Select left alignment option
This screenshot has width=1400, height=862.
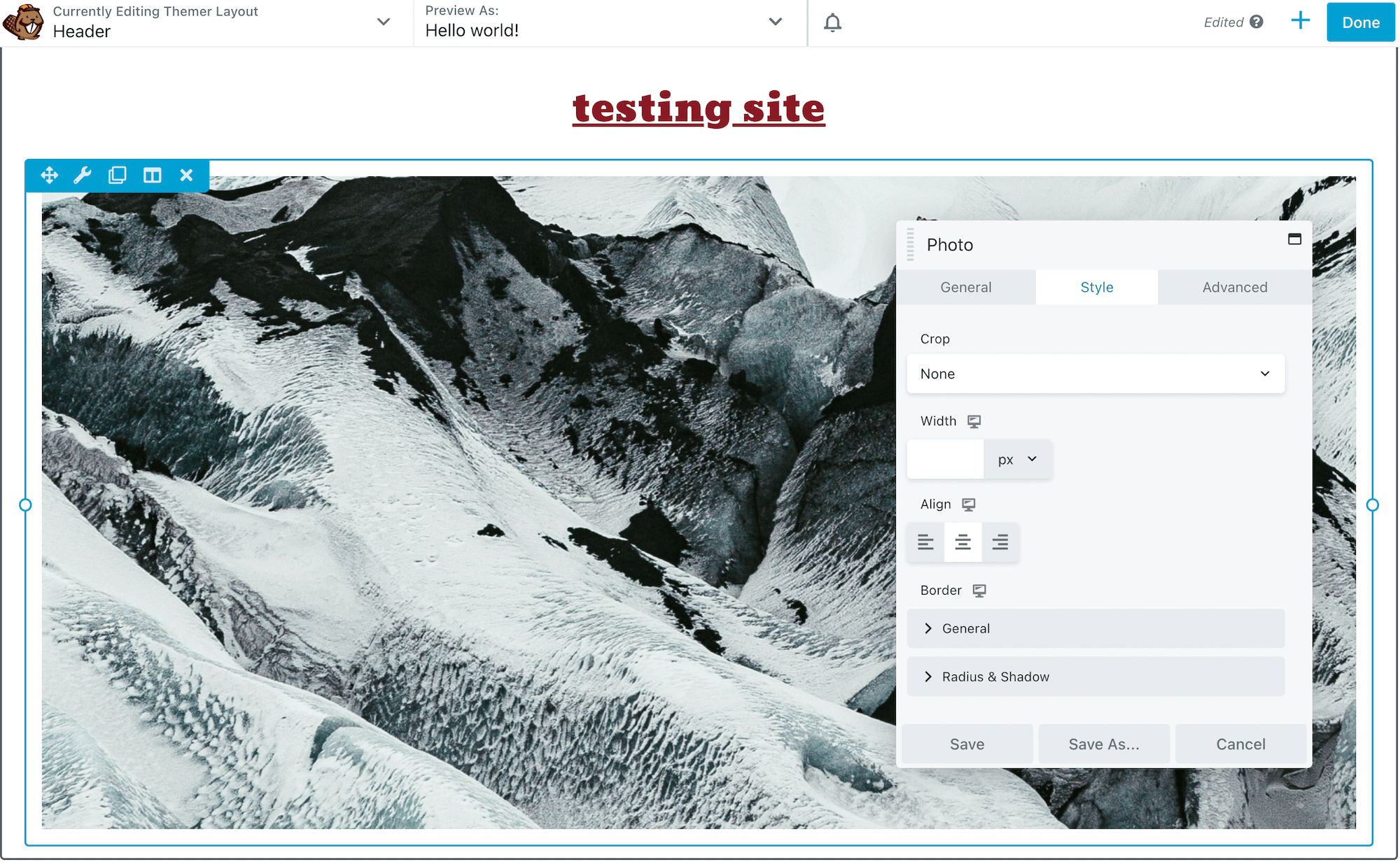pyautogui.click(x=925, y=542)
